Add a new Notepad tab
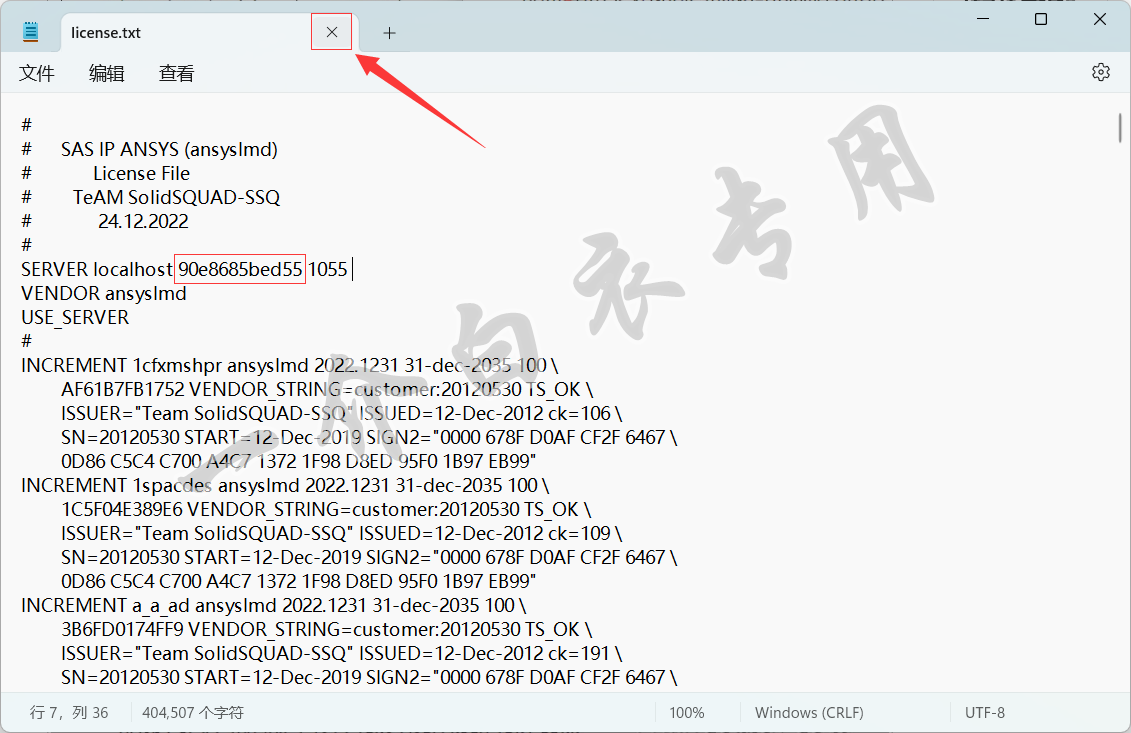 [x=390, y=33]
